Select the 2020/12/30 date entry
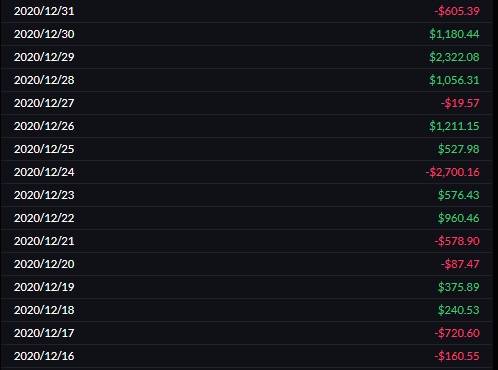This screenshot has width=498, height=370. [x=44, y=34]
